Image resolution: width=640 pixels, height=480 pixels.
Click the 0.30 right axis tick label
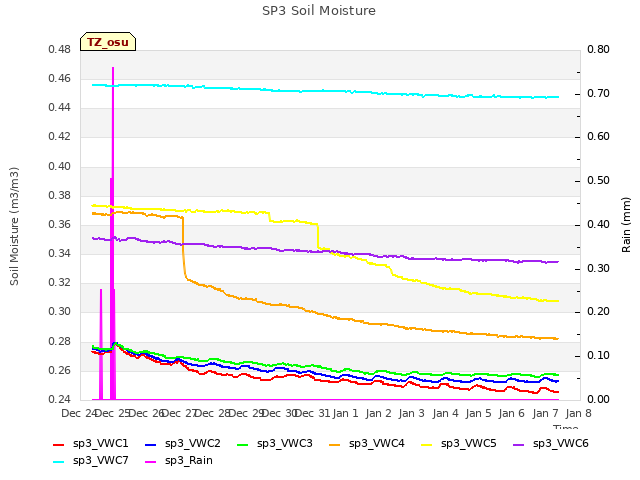pos(598,268)
